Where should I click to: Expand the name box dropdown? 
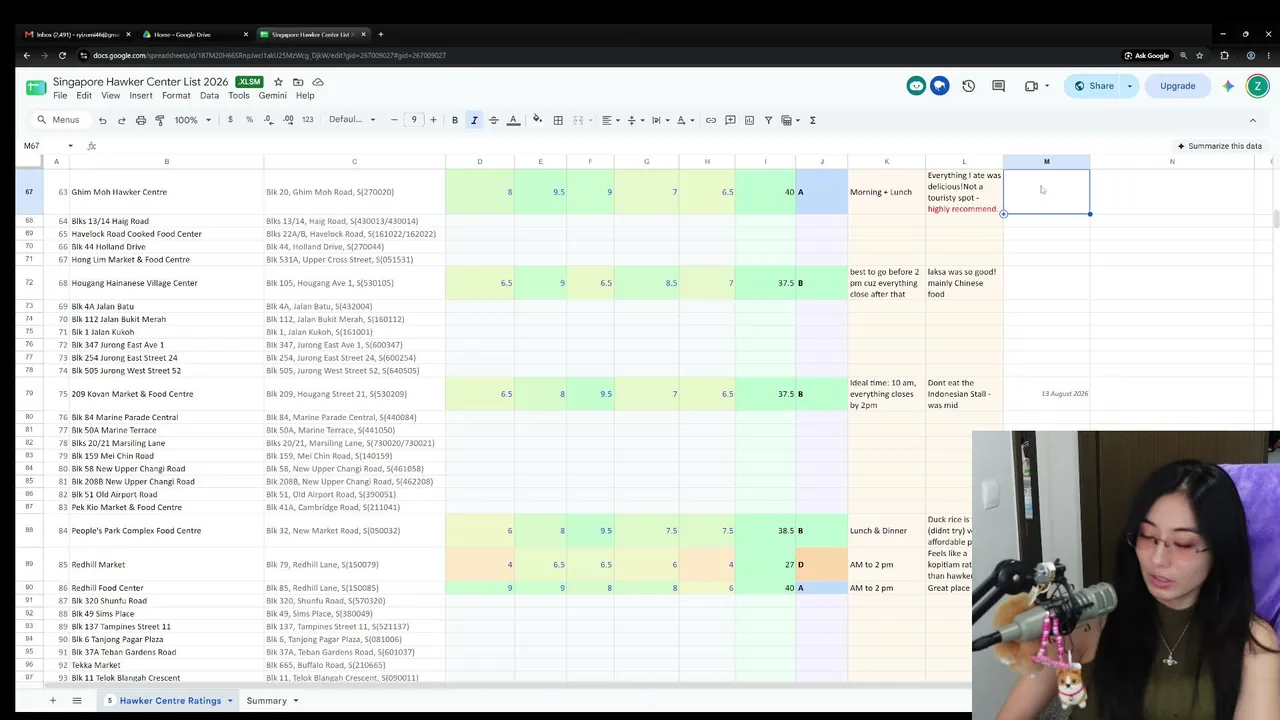[x=70, y=146]
